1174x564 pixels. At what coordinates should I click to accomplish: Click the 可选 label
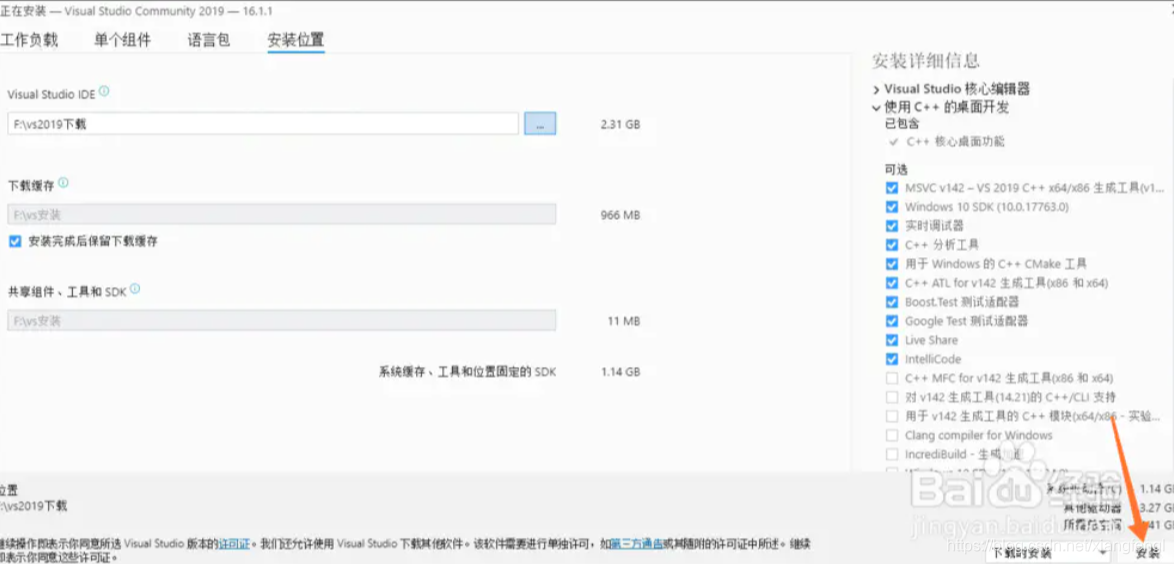896,170
